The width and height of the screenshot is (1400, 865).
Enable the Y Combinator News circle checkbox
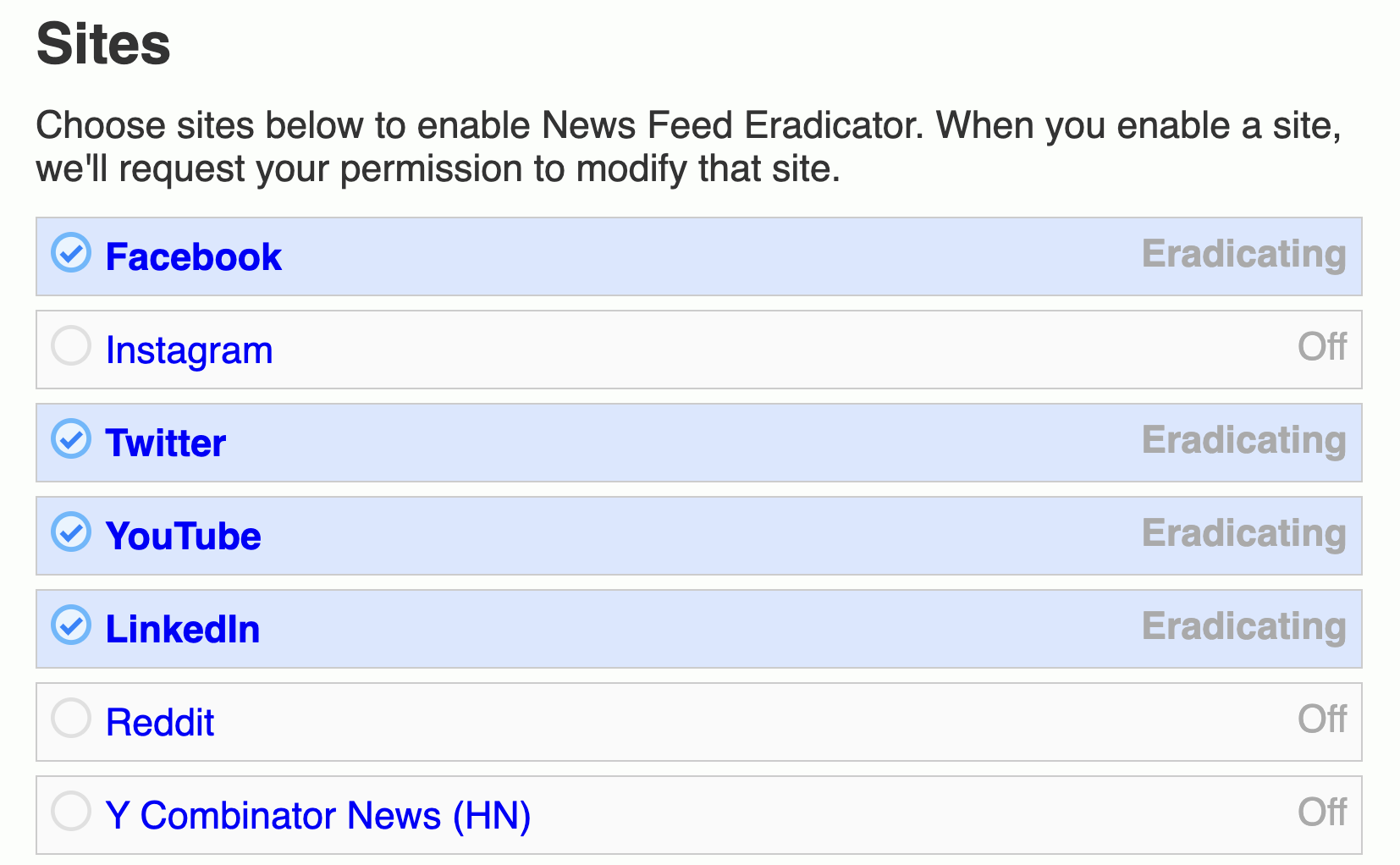[71, 811]
